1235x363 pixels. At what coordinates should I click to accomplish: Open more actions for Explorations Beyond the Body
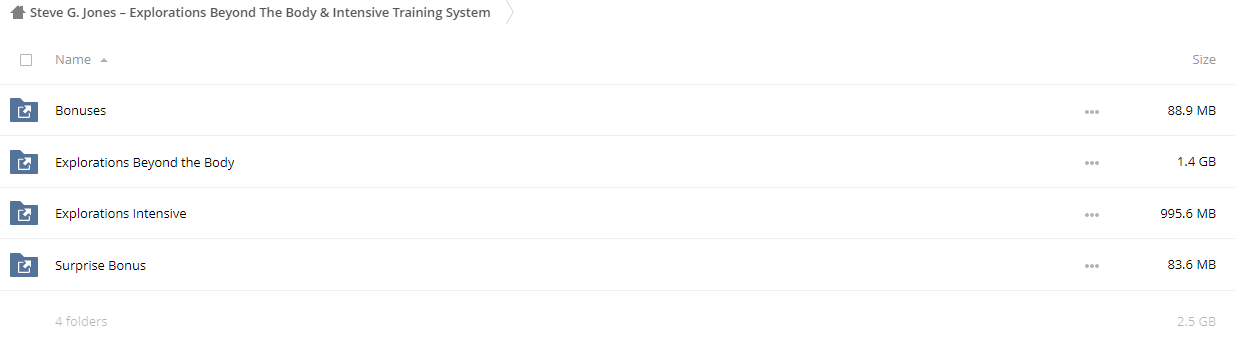(x=1092, y=163)
